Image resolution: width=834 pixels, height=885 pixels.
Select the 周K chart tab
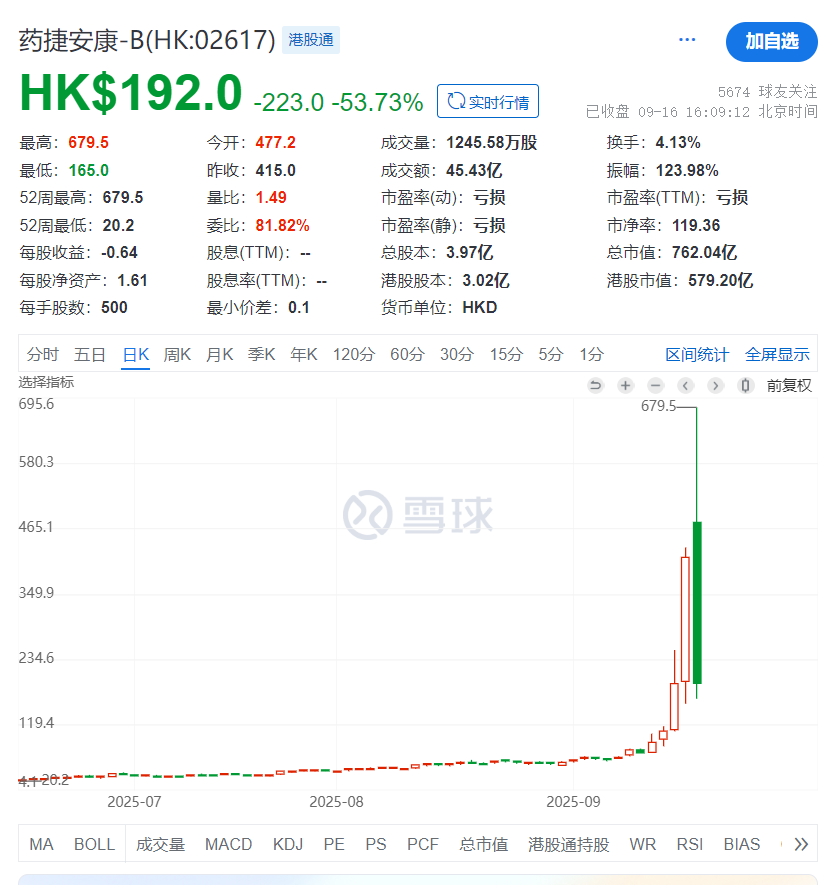coord(177,354)
